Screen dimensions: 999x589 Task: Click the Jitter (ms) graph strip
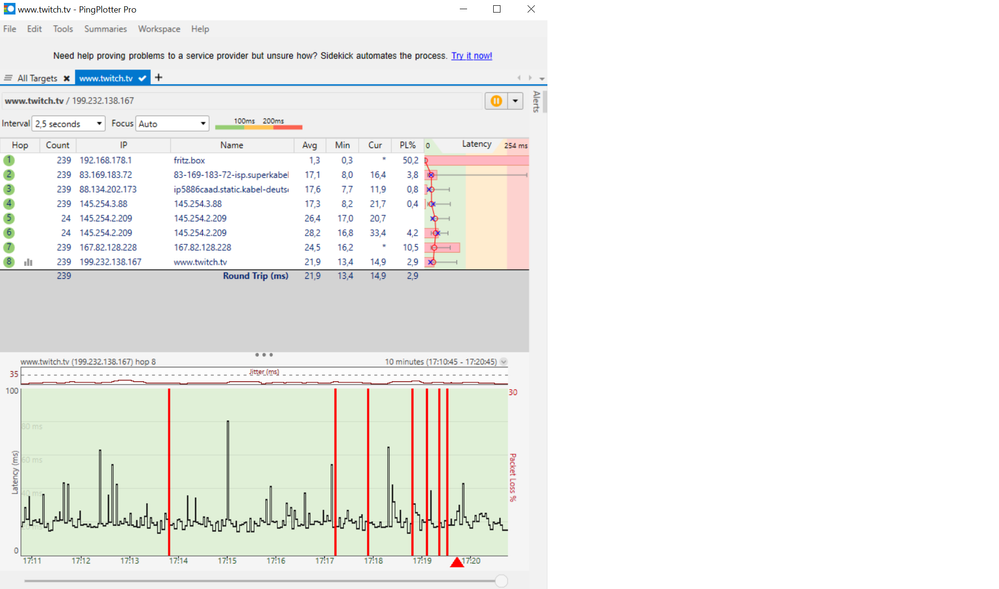coord(264,377)
